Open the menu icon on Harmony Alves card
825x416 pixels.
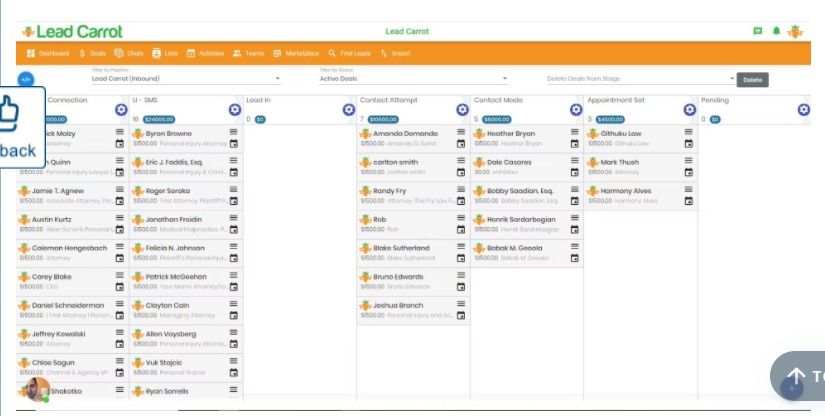point(688,189)
